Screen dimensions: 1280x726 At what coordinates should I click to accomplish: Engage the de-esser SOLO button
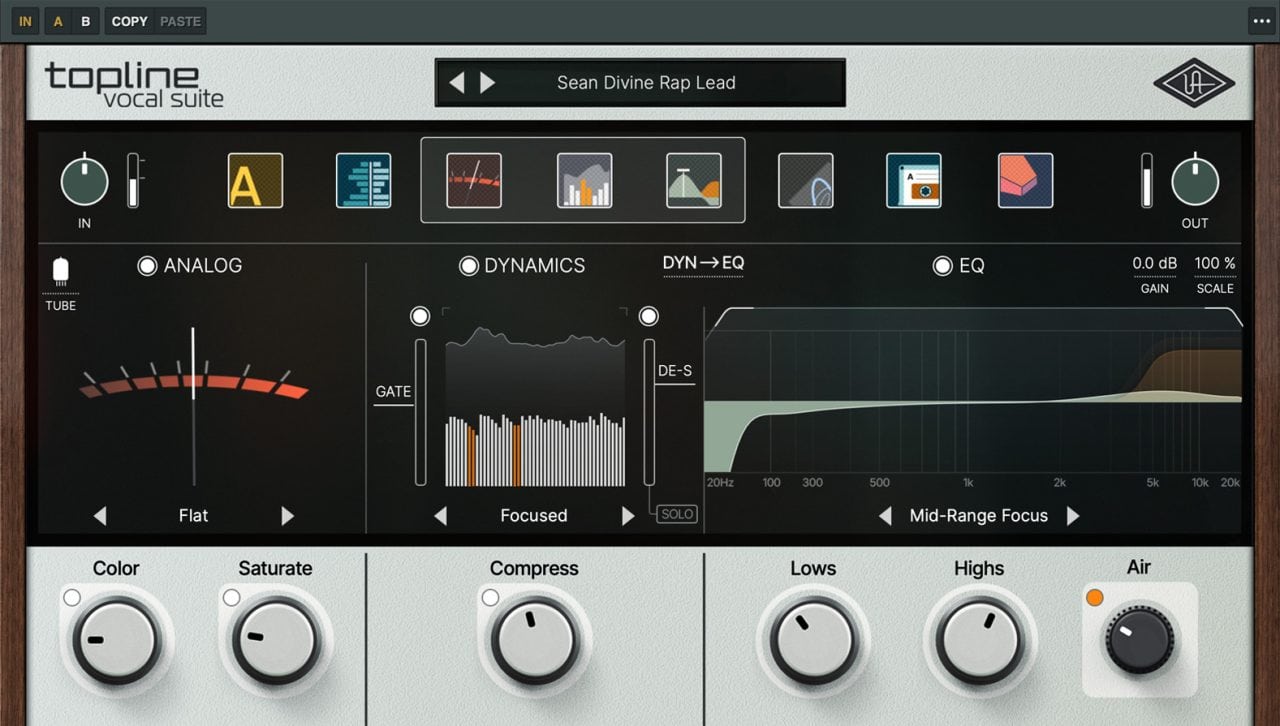677,513
